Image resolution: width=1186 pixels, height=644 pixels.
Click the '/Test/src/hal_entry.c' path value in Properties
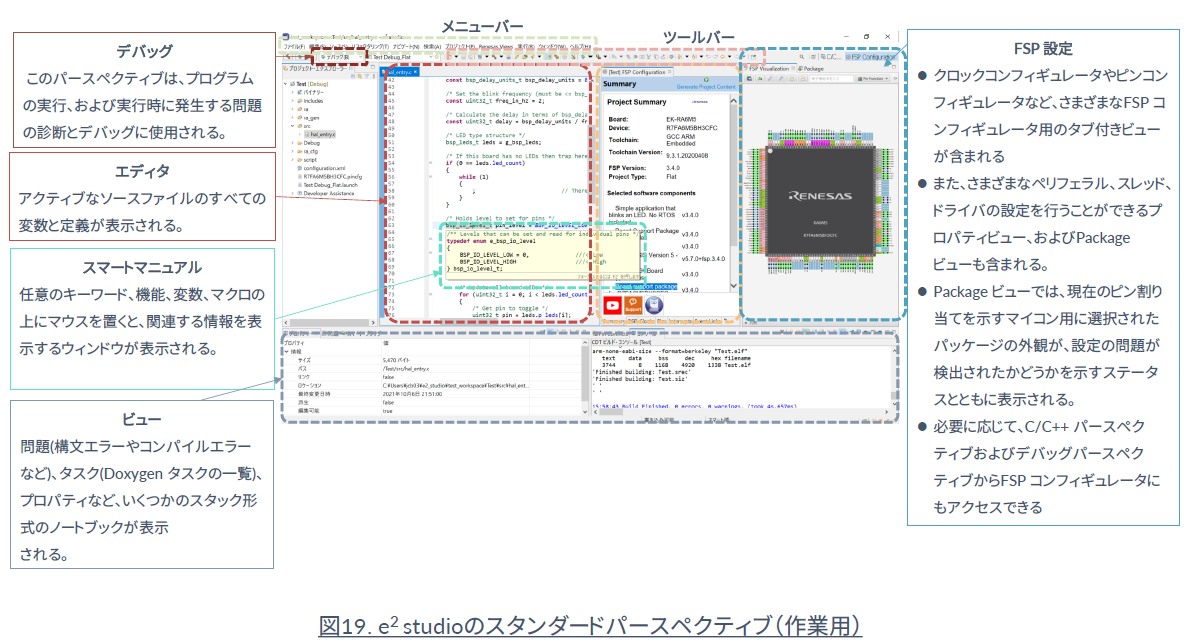point(405,369)
